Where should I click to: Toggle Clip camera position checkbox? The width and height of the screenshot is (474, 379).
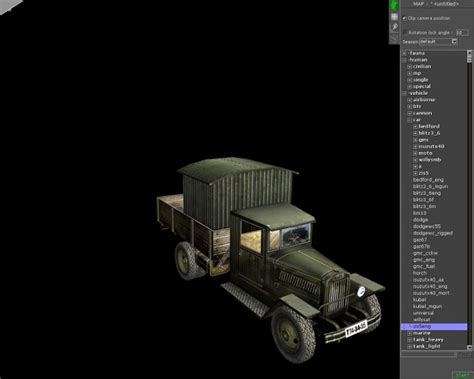click(404, 18)
